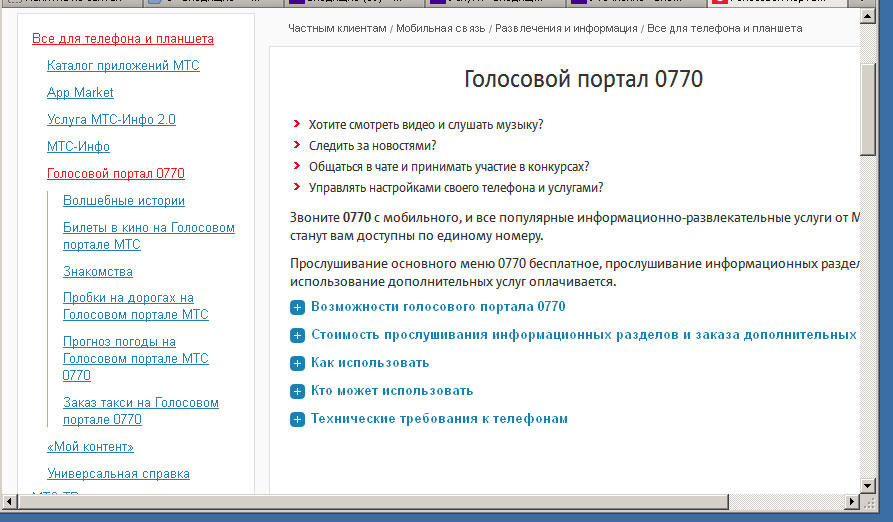
Task: Click vertical scrollbar up arrow
Action: (x=867, y=16)
